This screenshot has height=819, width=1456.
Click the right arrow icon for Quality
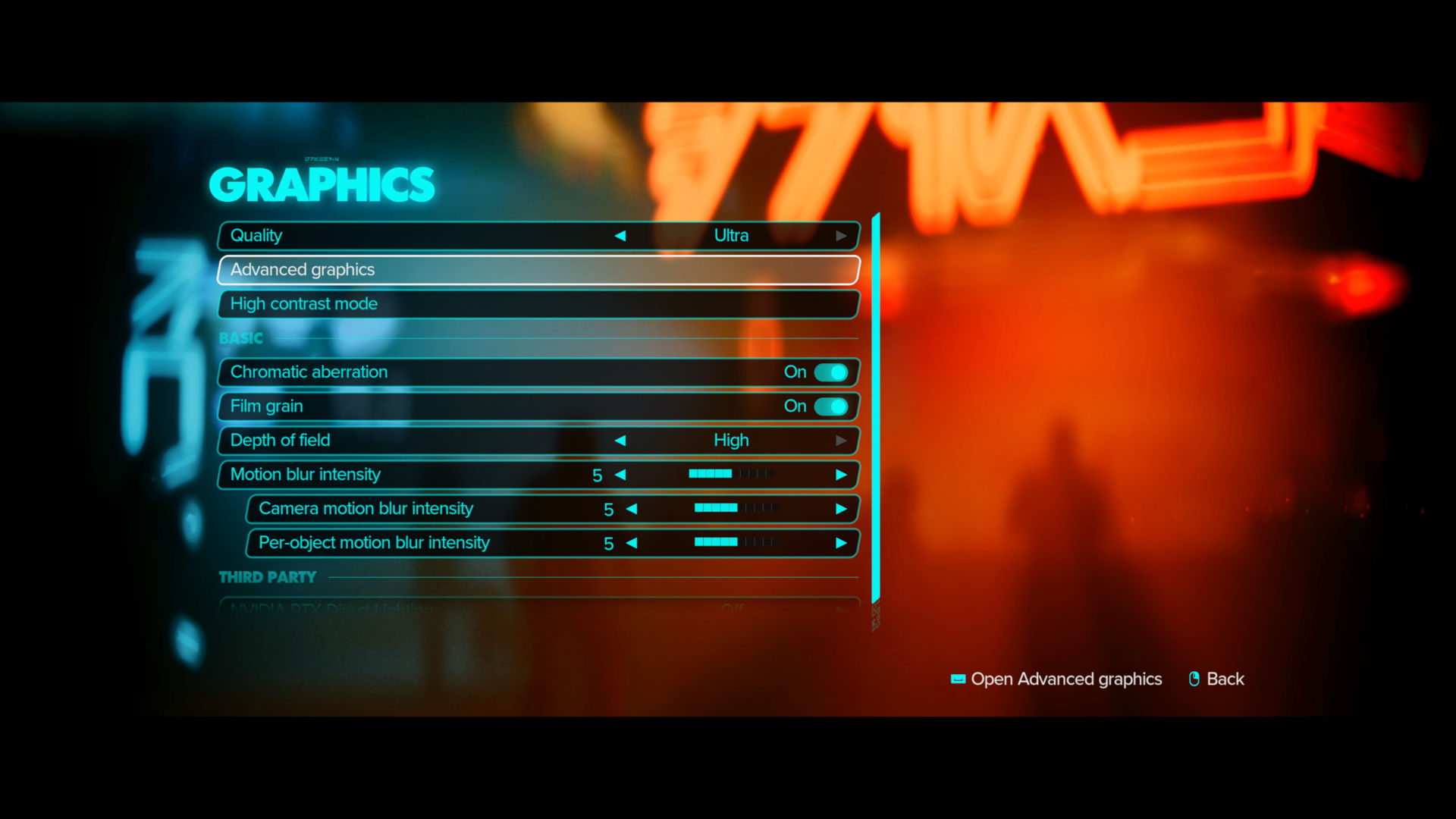pos(841,234)
